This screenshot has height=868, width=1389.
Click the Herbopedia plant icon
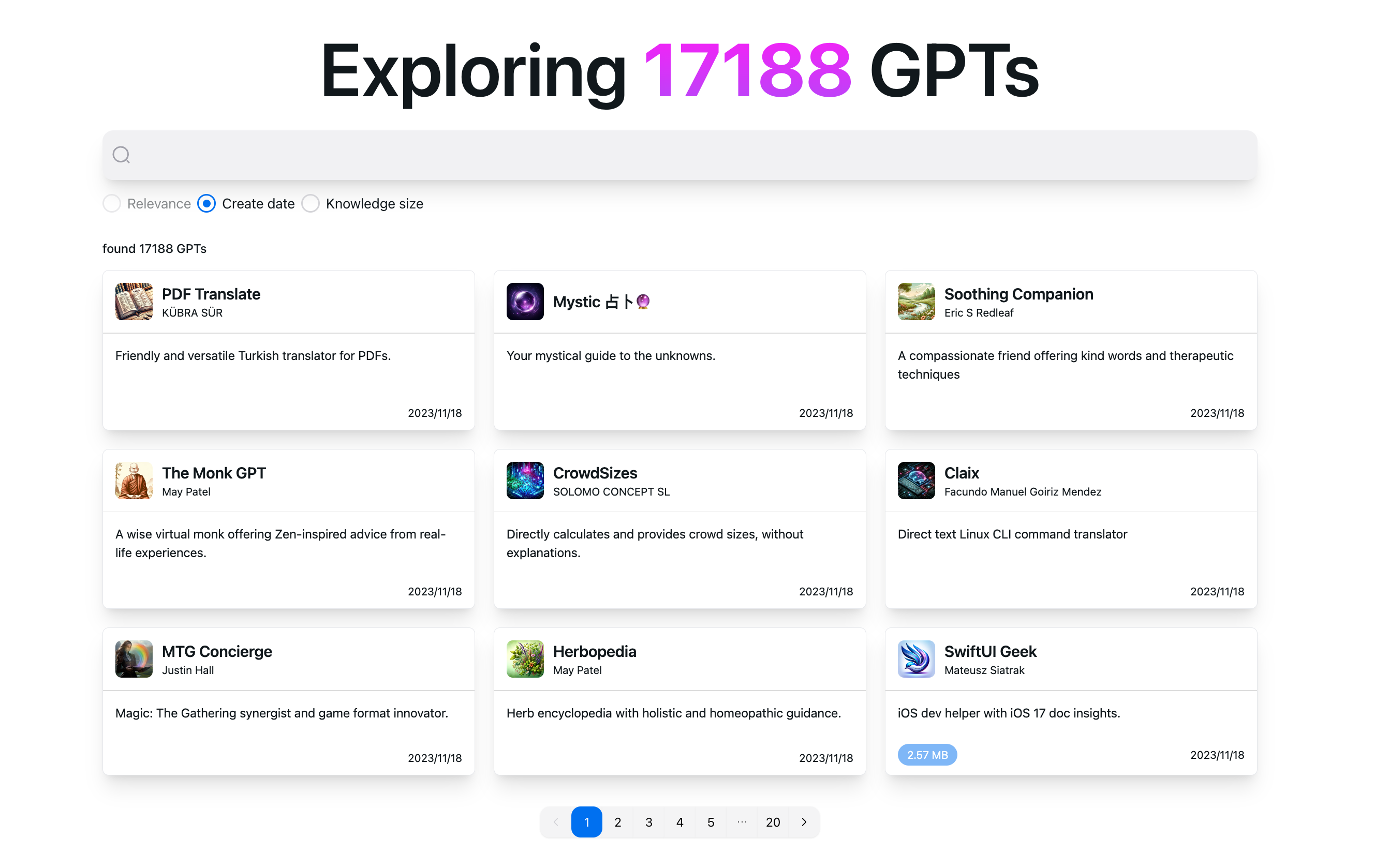click(525, 659)
